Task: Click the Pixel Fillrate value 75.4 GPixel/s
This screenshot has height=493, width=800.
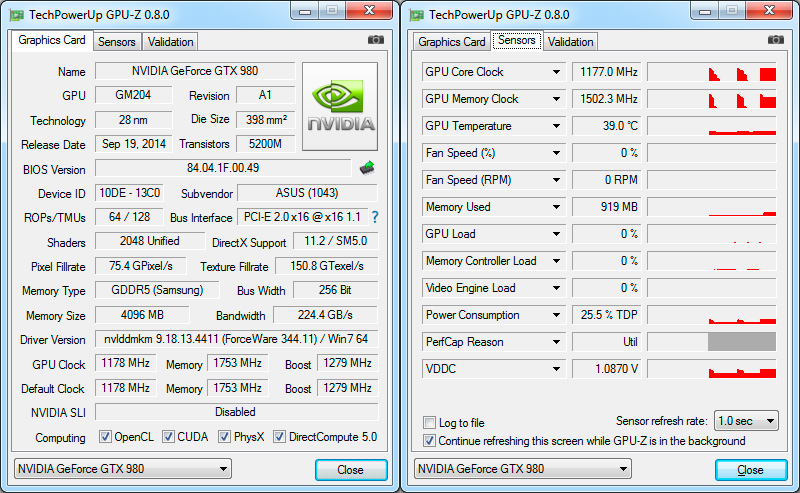Action: [x=141, y=266]
